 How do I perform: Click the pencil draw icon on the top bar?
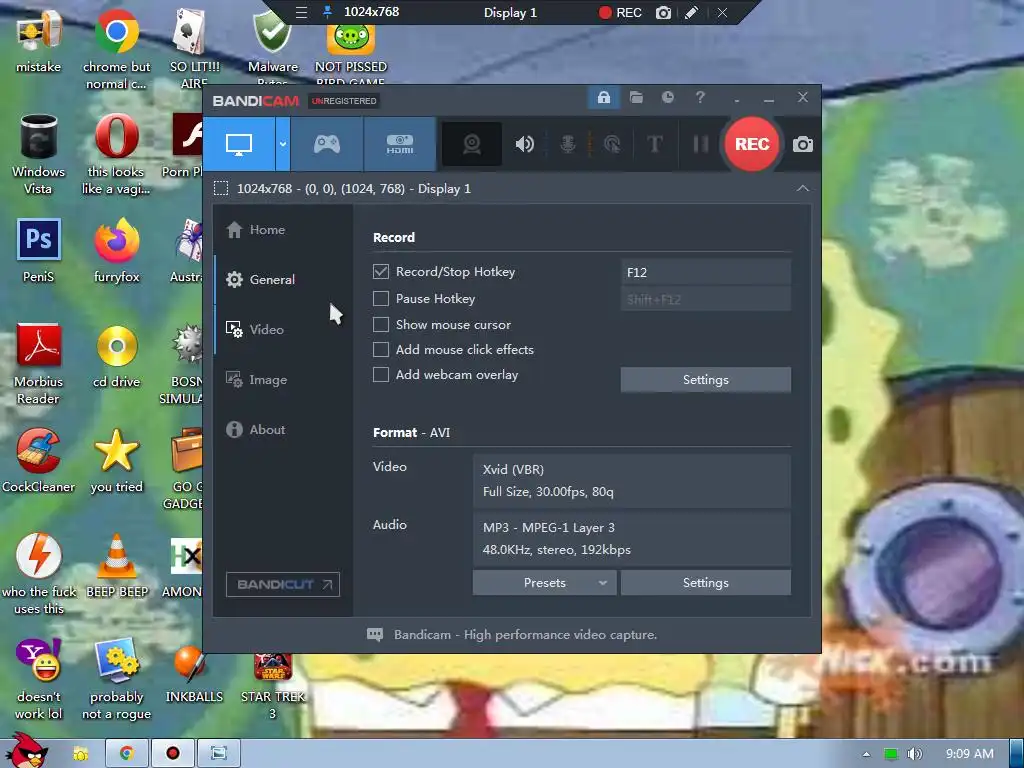(692, 12)
